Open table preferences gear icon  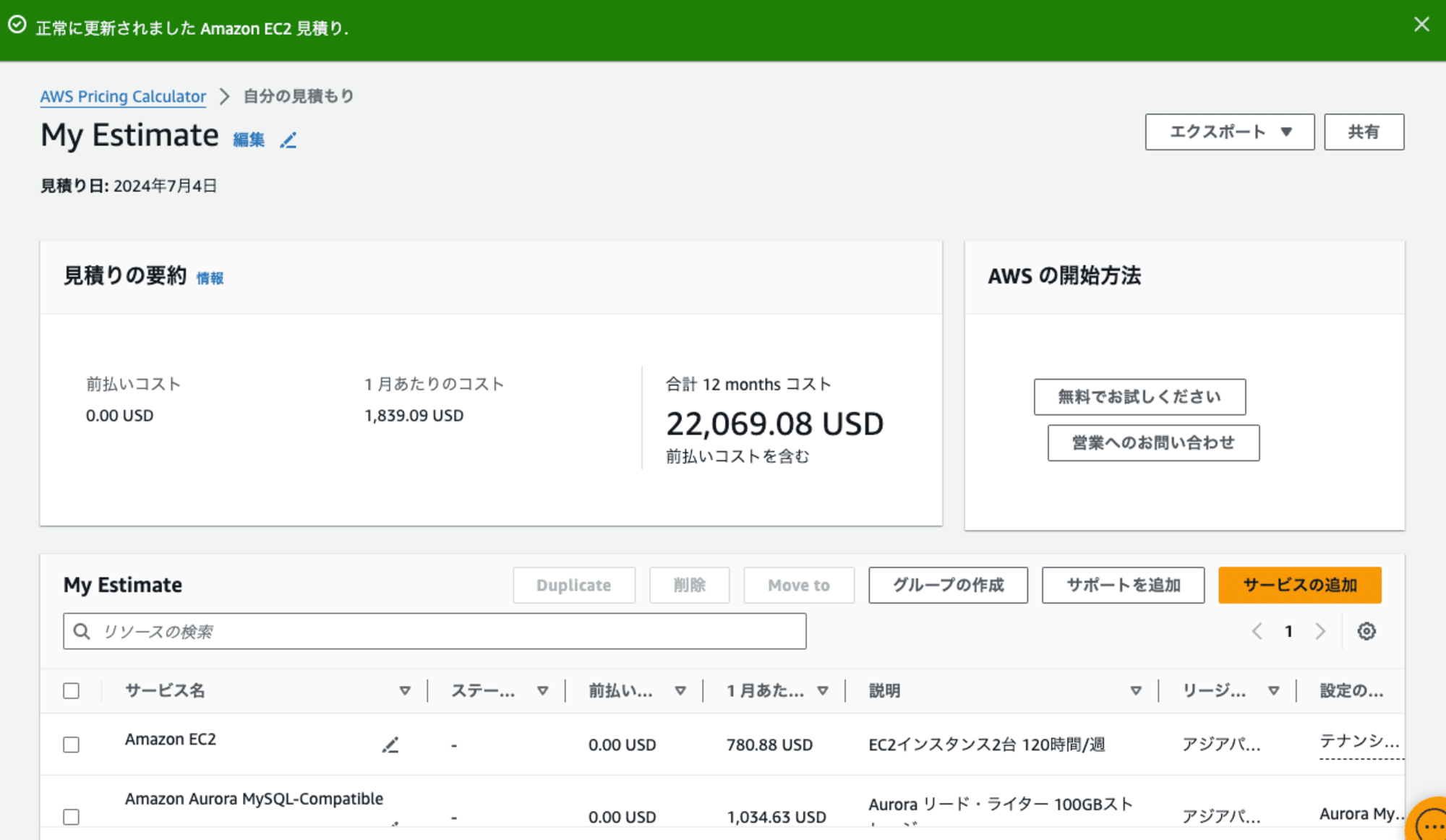(x=1366, y=631)
